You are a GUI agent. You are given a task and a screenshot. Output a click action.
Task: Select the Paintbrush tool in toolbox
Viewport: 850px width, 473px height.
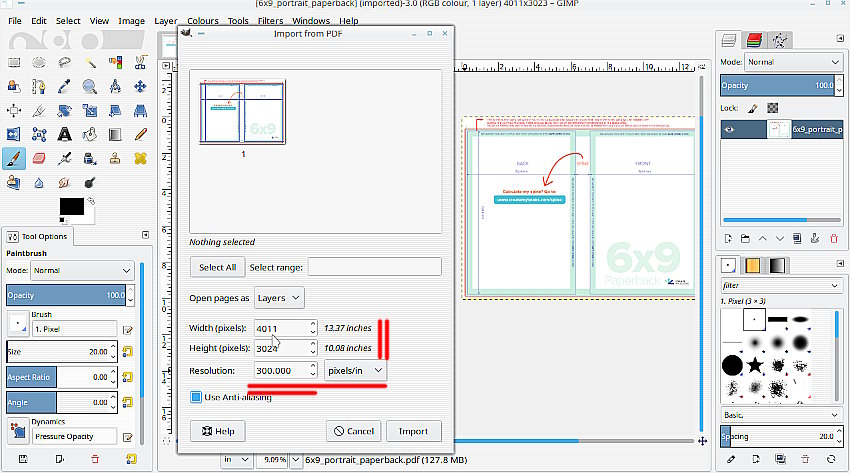(x=14, y=158)
